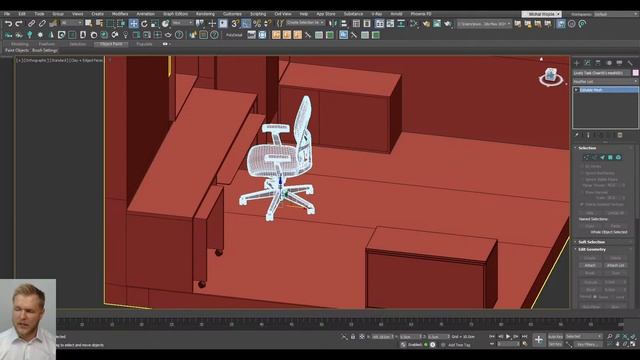Viewport: 640px width, 360px height.
Task: Open the Display panel icon
Action: [620, 63]
